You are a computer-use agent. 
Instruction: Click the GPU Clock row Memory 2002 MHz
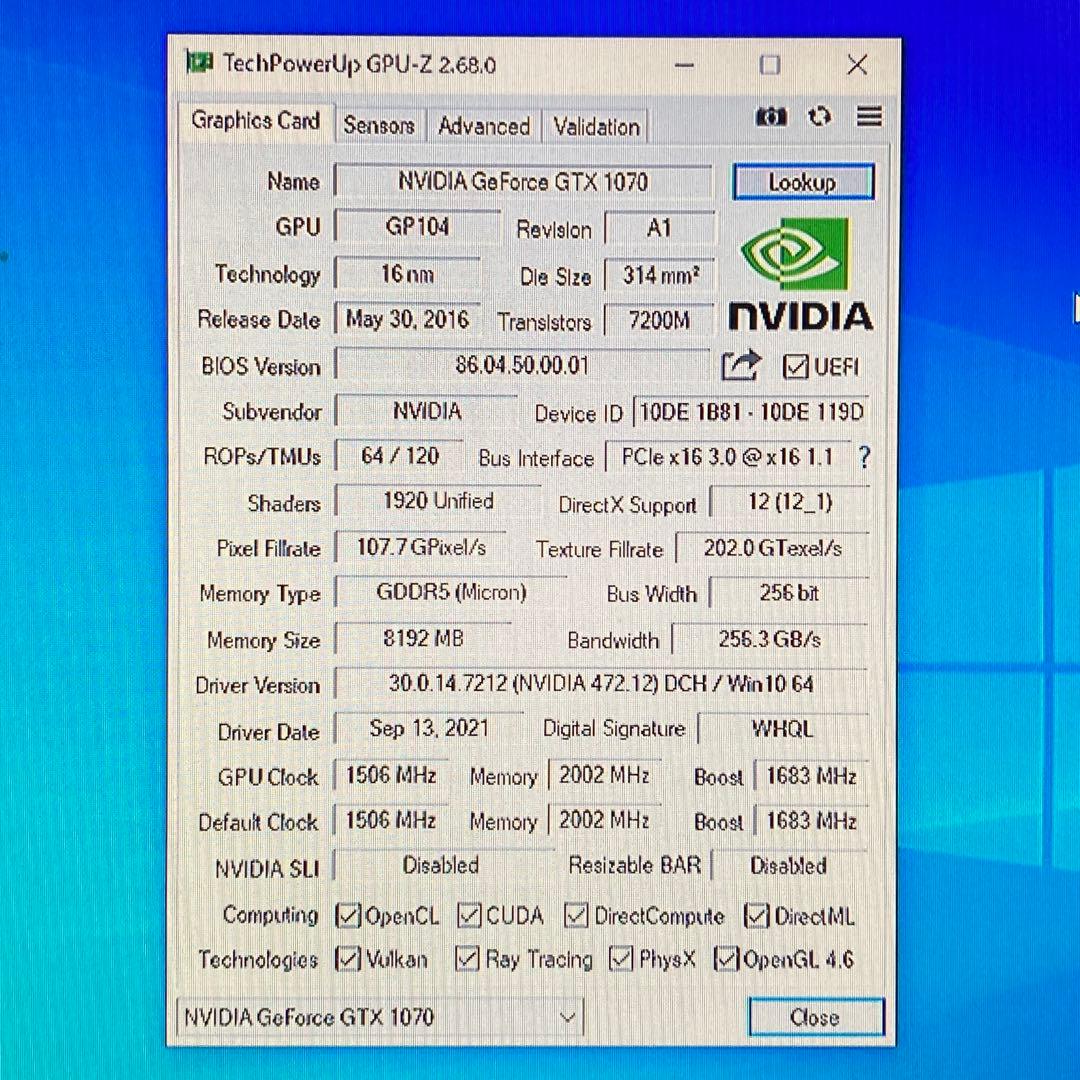pos(605,776)
